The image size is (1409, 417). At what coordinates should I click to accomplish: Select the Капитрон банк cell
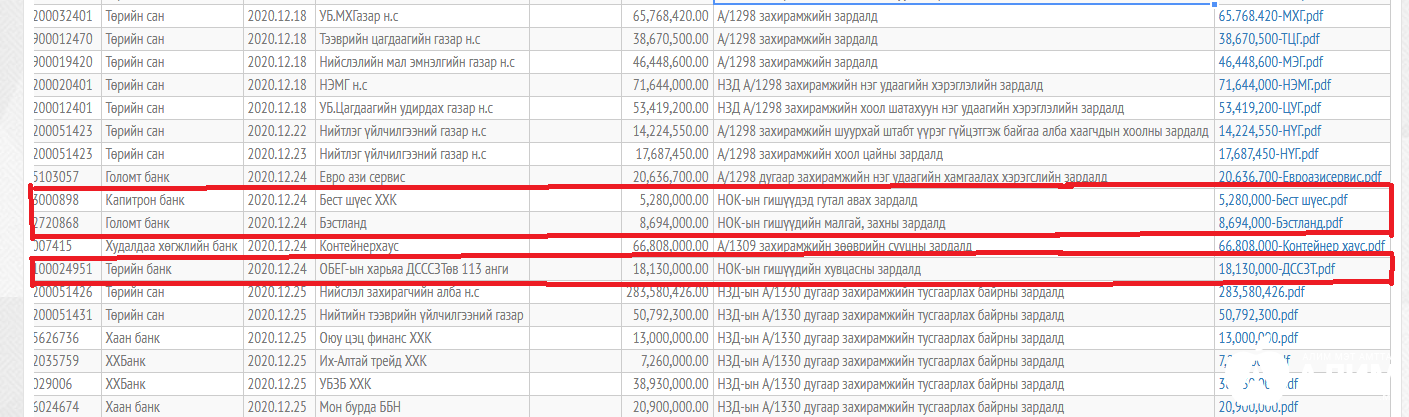pos(145,200)
